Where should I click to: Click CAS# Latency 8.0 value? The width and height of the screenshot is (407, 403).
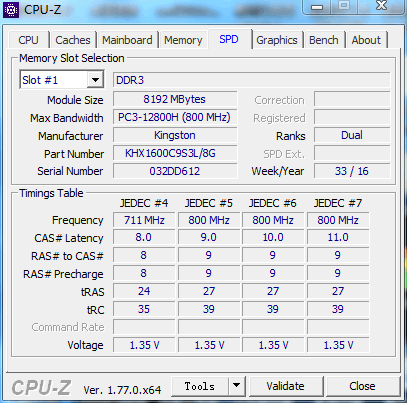(144, 238)
